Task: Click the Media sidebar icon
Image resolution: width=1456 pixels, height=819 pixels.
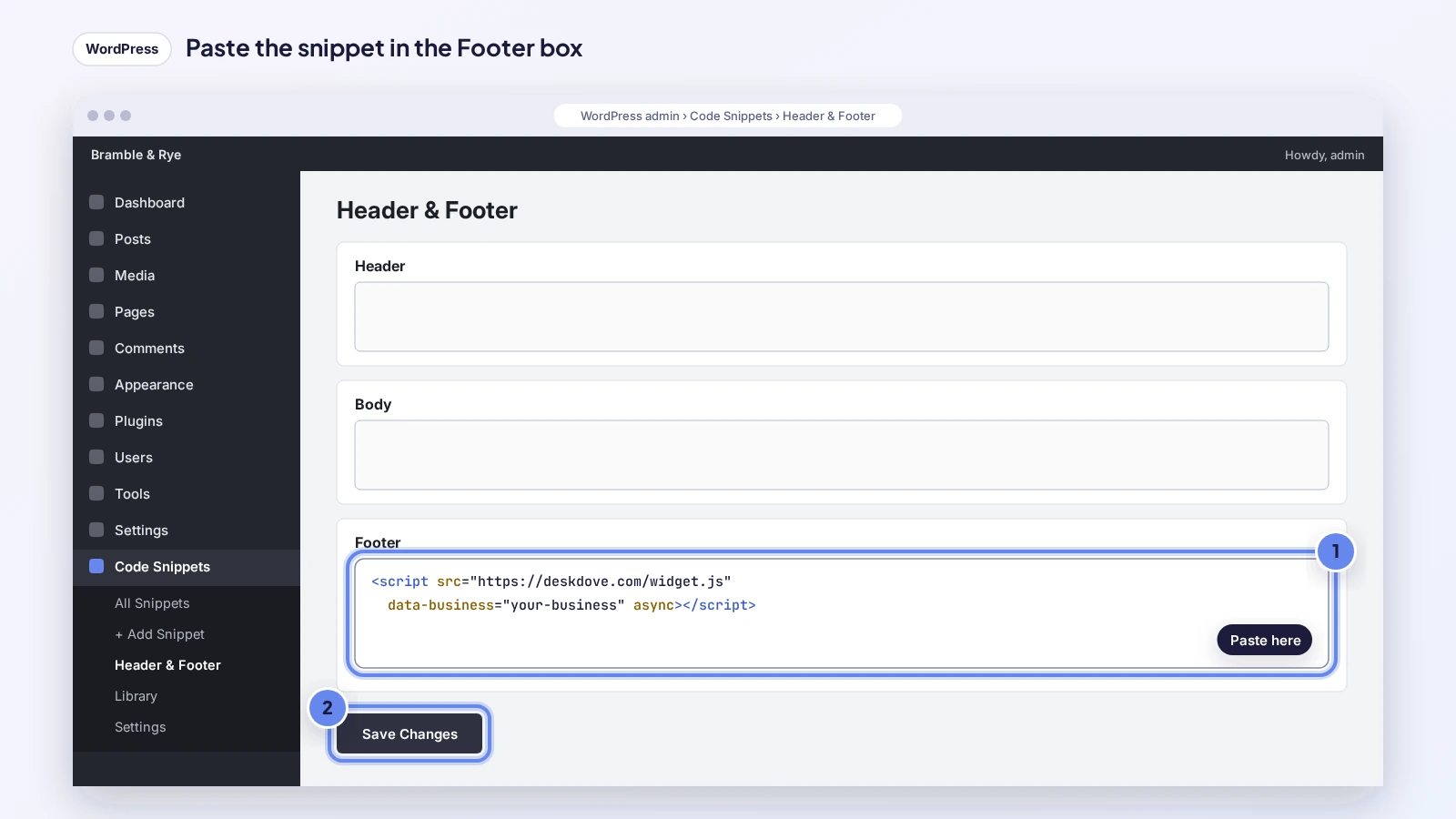Action: tap(96, 275)
